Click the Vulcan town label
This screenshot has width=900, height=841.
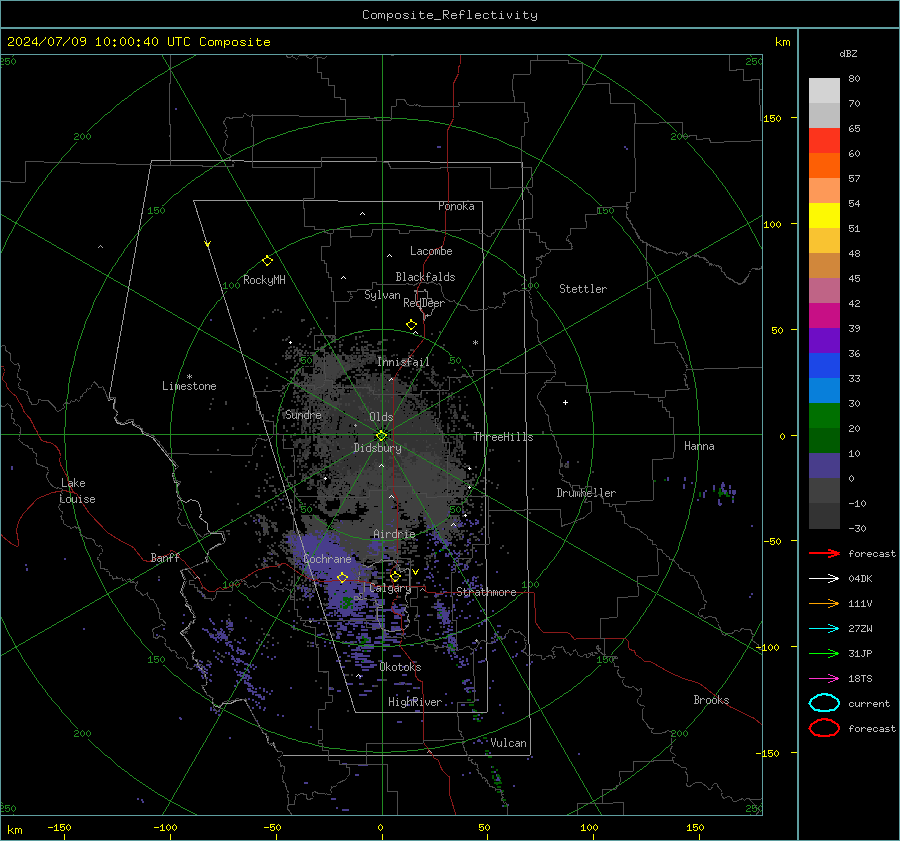(508, 743)
